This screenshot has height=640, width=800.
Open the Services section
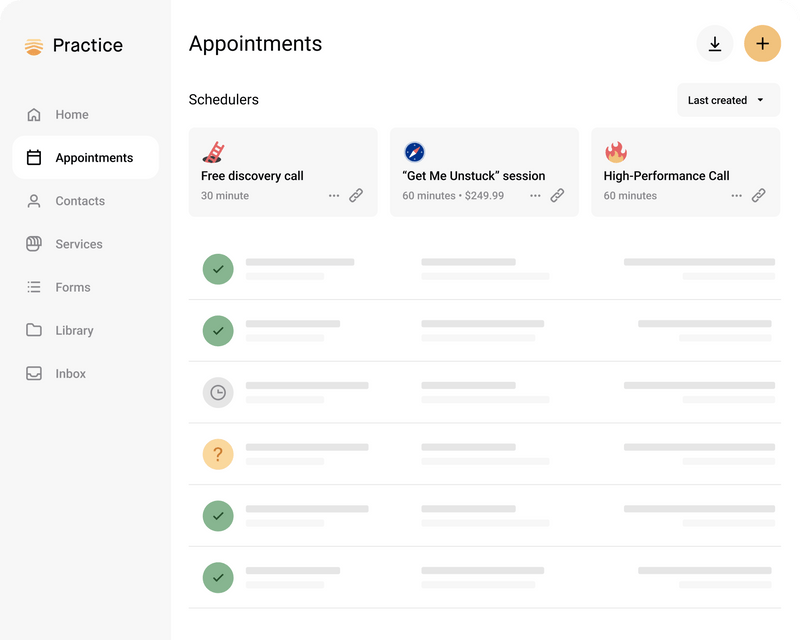[79, 244]
